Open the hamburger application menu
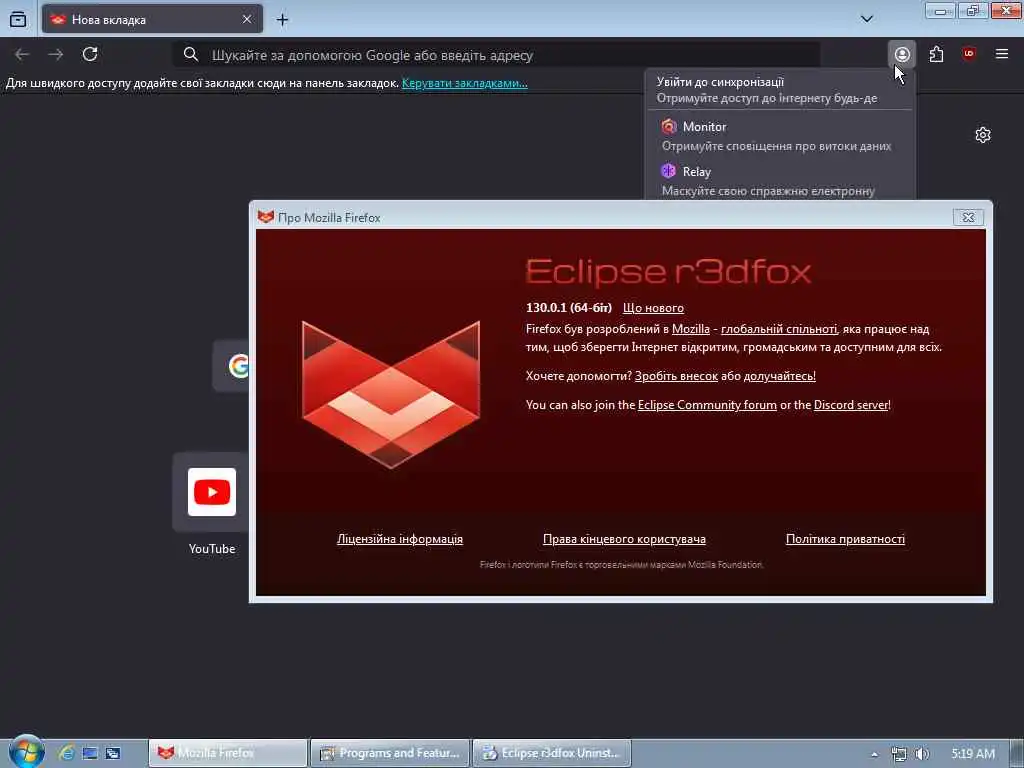The height and width of the screenshot is (768, 1024). point(1002,54)
